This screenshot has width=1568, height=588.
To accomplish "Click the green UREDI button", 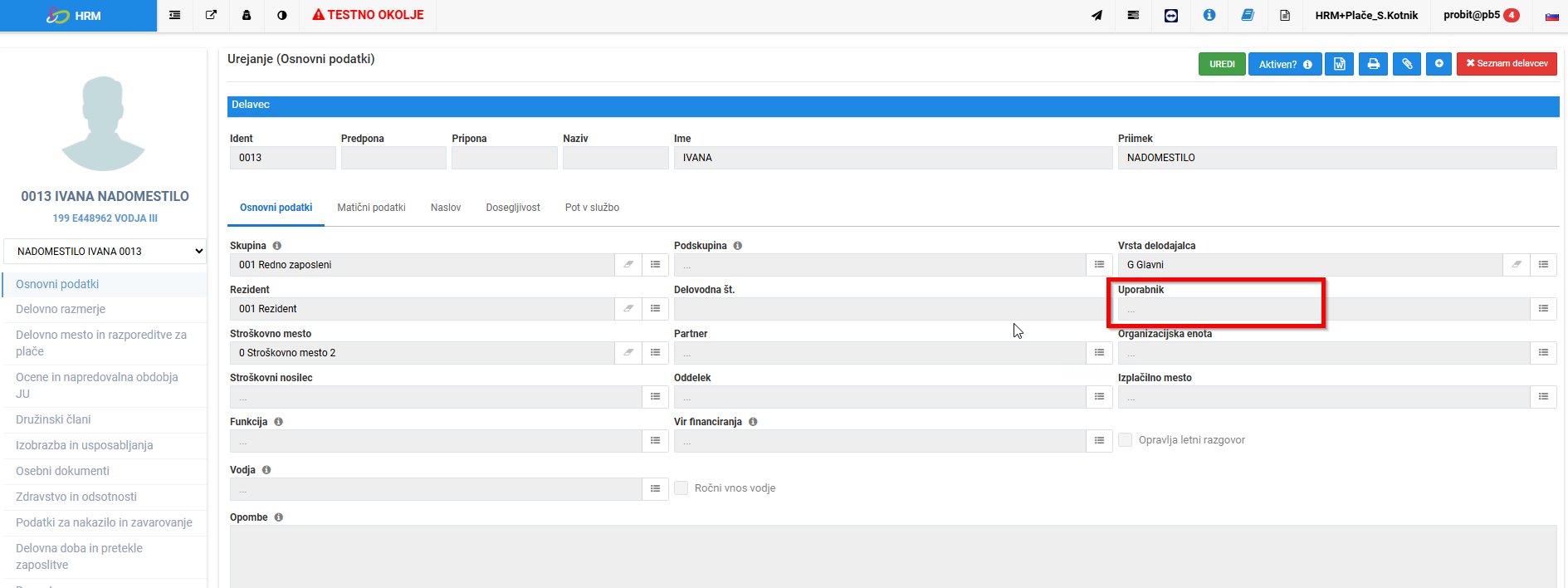I will coord(1222,64).
